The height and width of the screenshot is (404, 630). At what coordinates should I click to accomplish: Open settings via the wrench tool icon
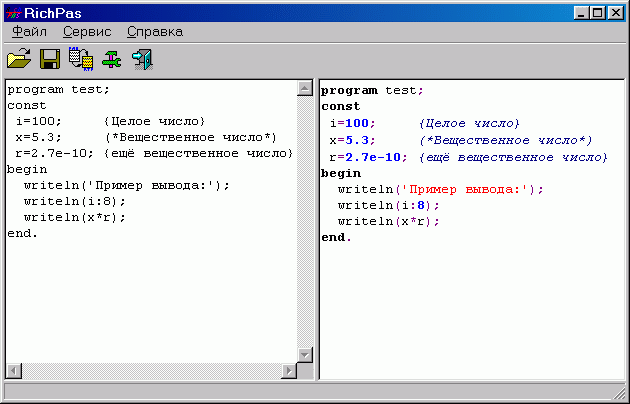111,59
